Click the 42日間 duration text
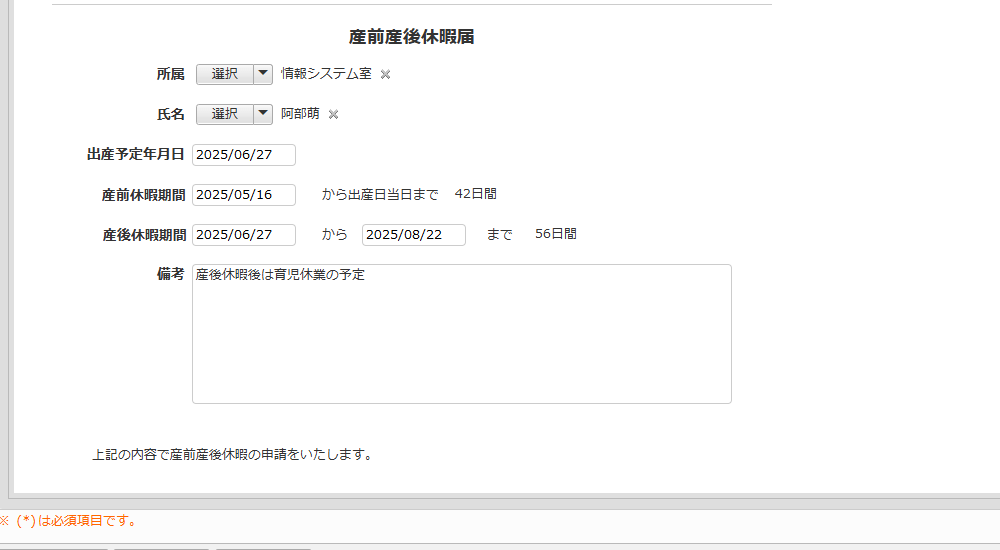Screen dimensions: 1000x550 coord(475,194)
